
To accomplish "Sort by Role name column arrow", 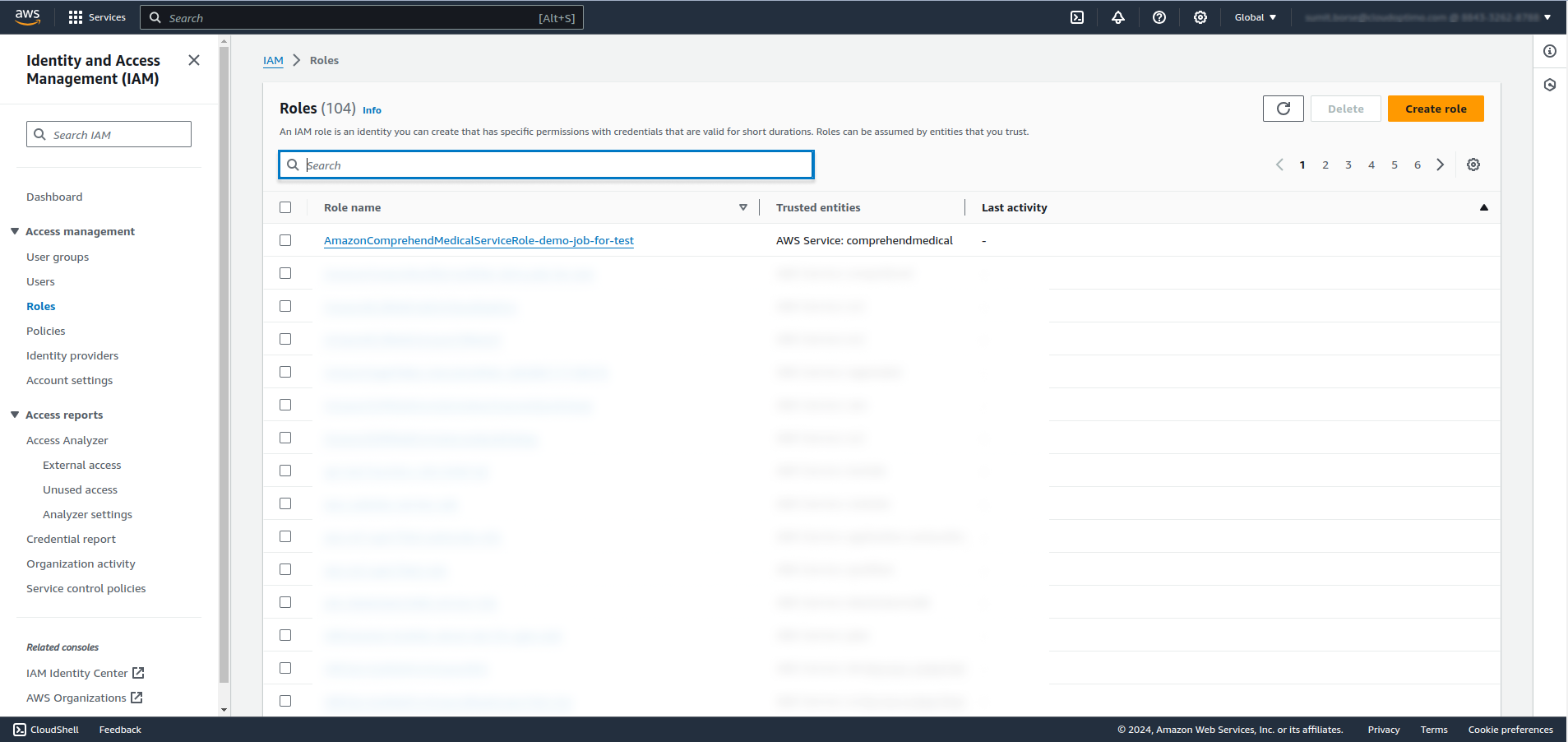I will 743,207.
